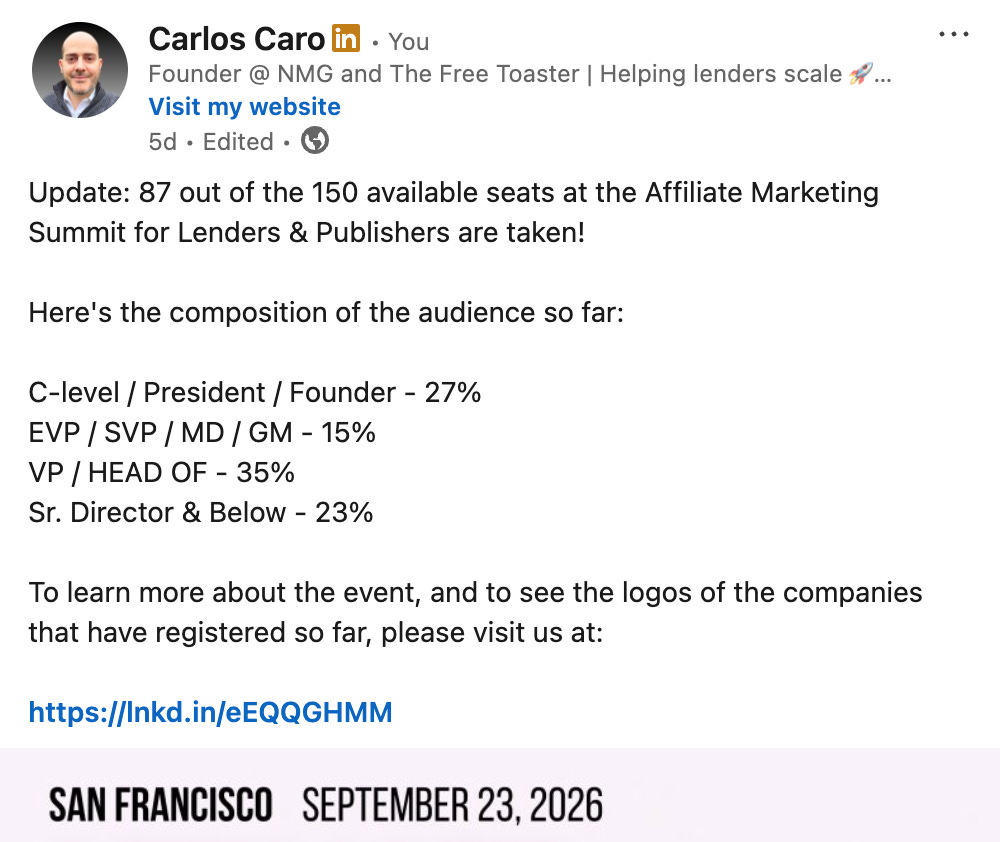The image size is (1000, 842).
Task: Follow the 'Visit my website' link
Action: pos(245,107)
